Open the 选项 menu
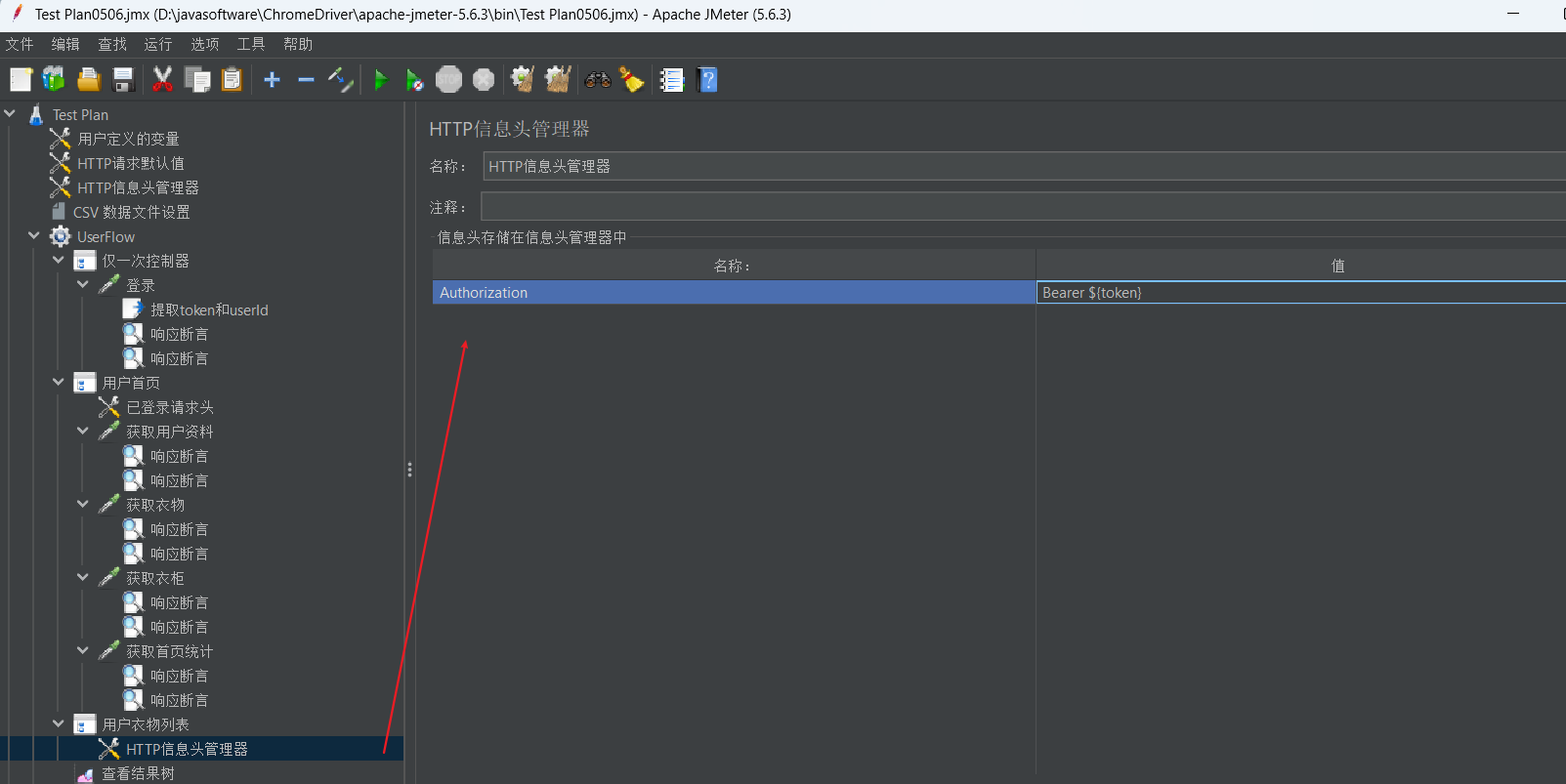The height and width of the screenshot is (784, 1566). point(205,44)
